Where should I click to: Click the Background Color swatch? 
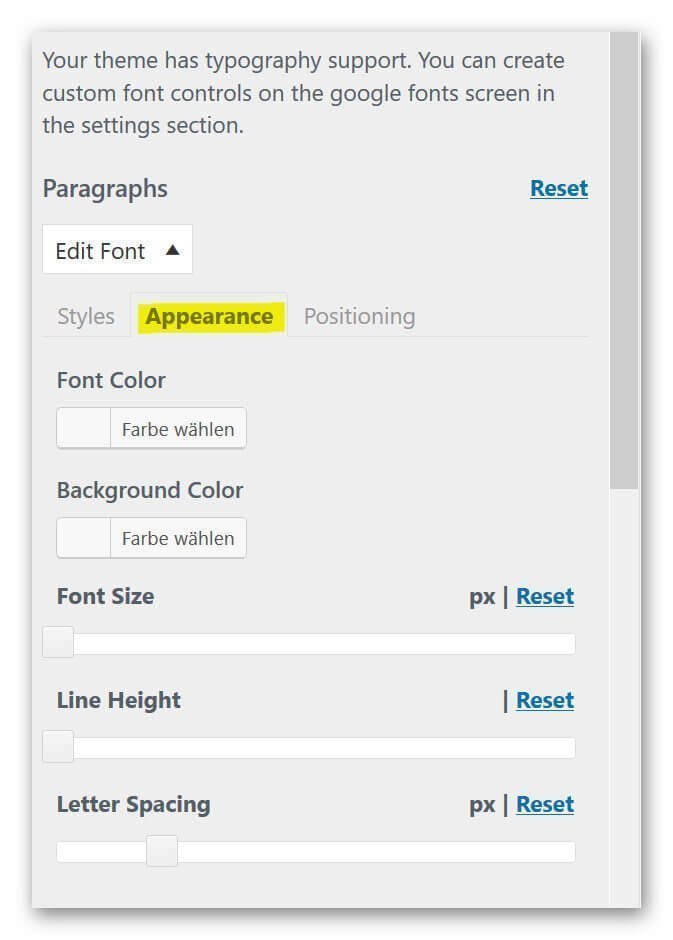point(84,538)
